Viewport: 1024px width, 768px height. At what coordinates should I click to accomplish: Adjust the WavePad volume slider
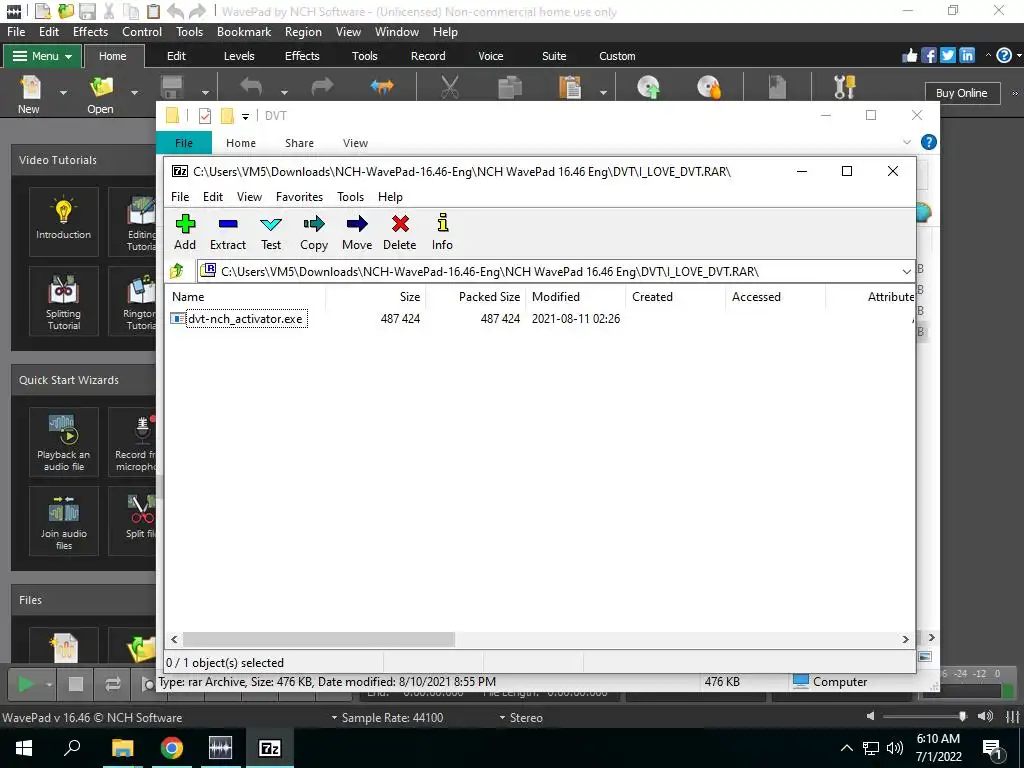pyautogui.click(x=925, y=716)
